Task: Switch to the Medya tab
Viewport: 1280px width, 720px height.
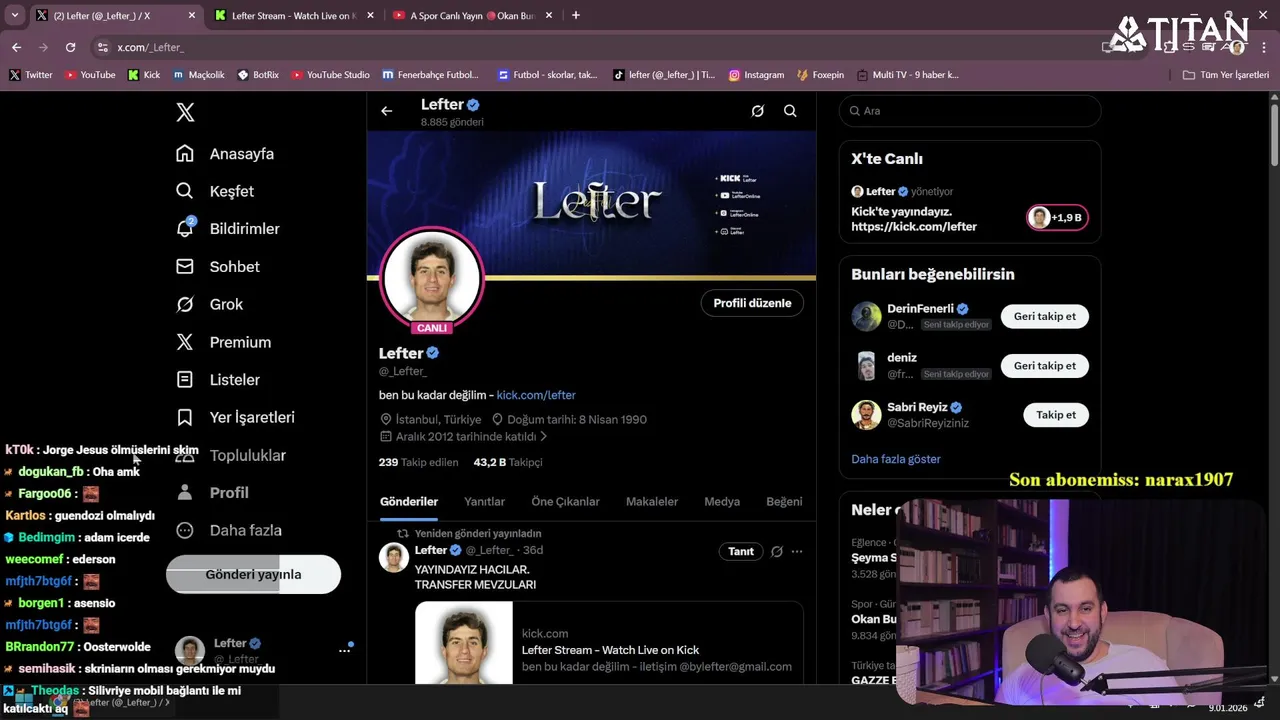Action: [x=722, y=502]
